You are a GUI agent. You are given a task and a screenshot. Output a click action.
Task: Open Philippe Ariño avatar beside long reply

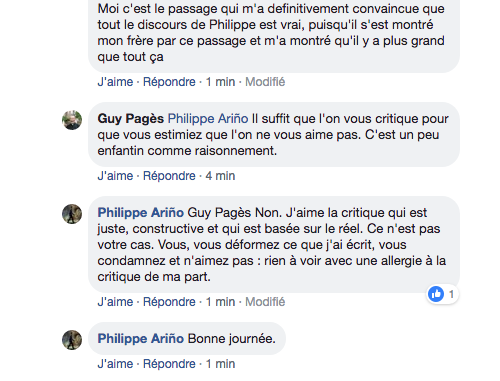tap(72, 214)
